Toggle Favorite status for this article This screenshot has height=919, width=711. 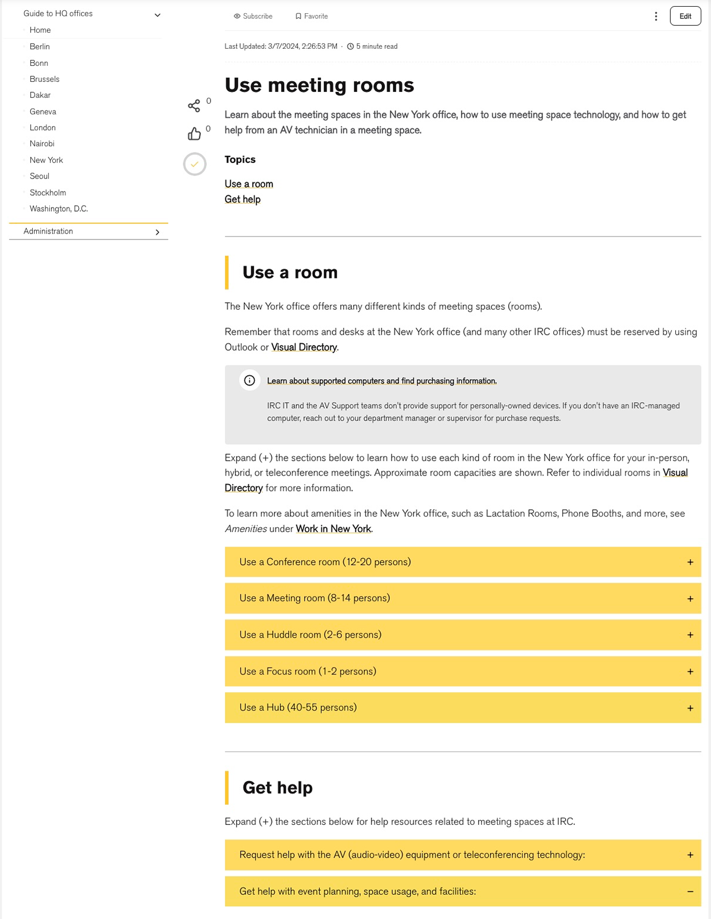[x=310, y=16]
